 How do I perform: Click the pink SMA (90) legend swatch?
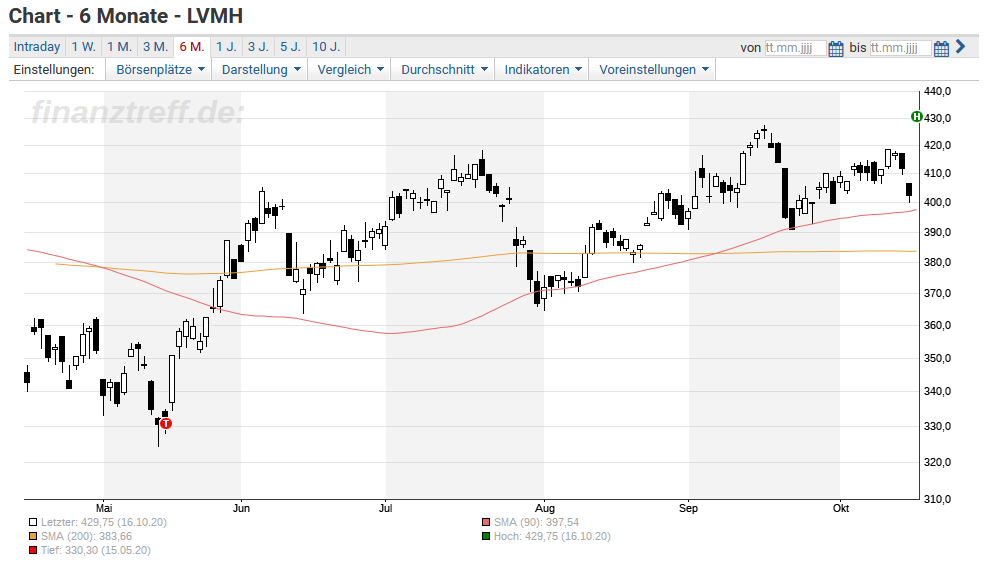(485, 522)
